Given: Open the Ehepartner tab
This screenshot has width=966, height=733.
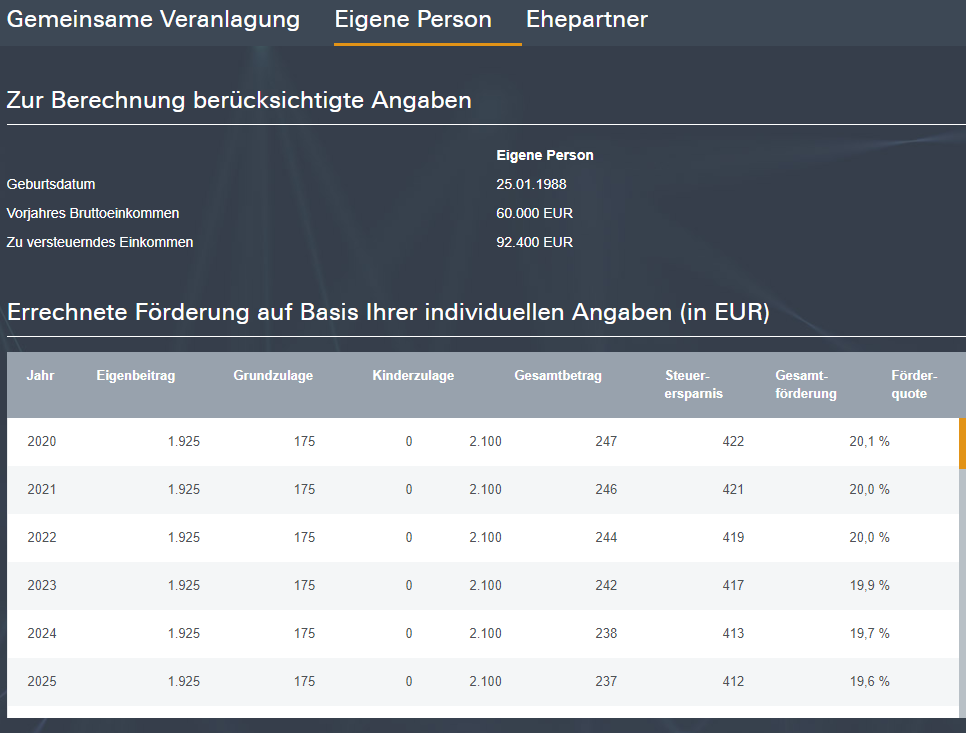Looking at the screenshot, I should tap(587, 20).
